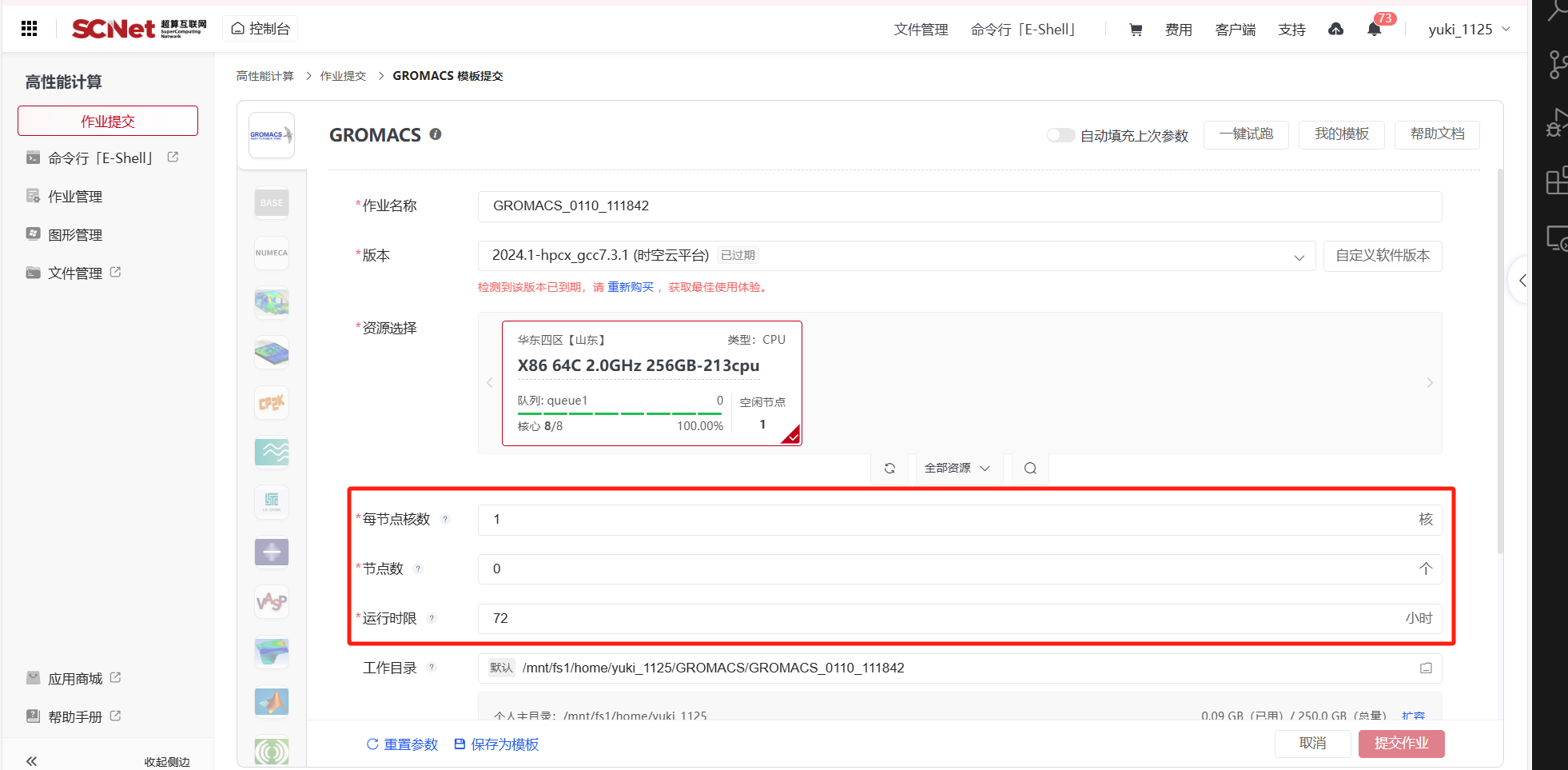Viewport: 1568px width, 770px height.
Task: Click the 提交作业 button
Action: point(1401,744)
